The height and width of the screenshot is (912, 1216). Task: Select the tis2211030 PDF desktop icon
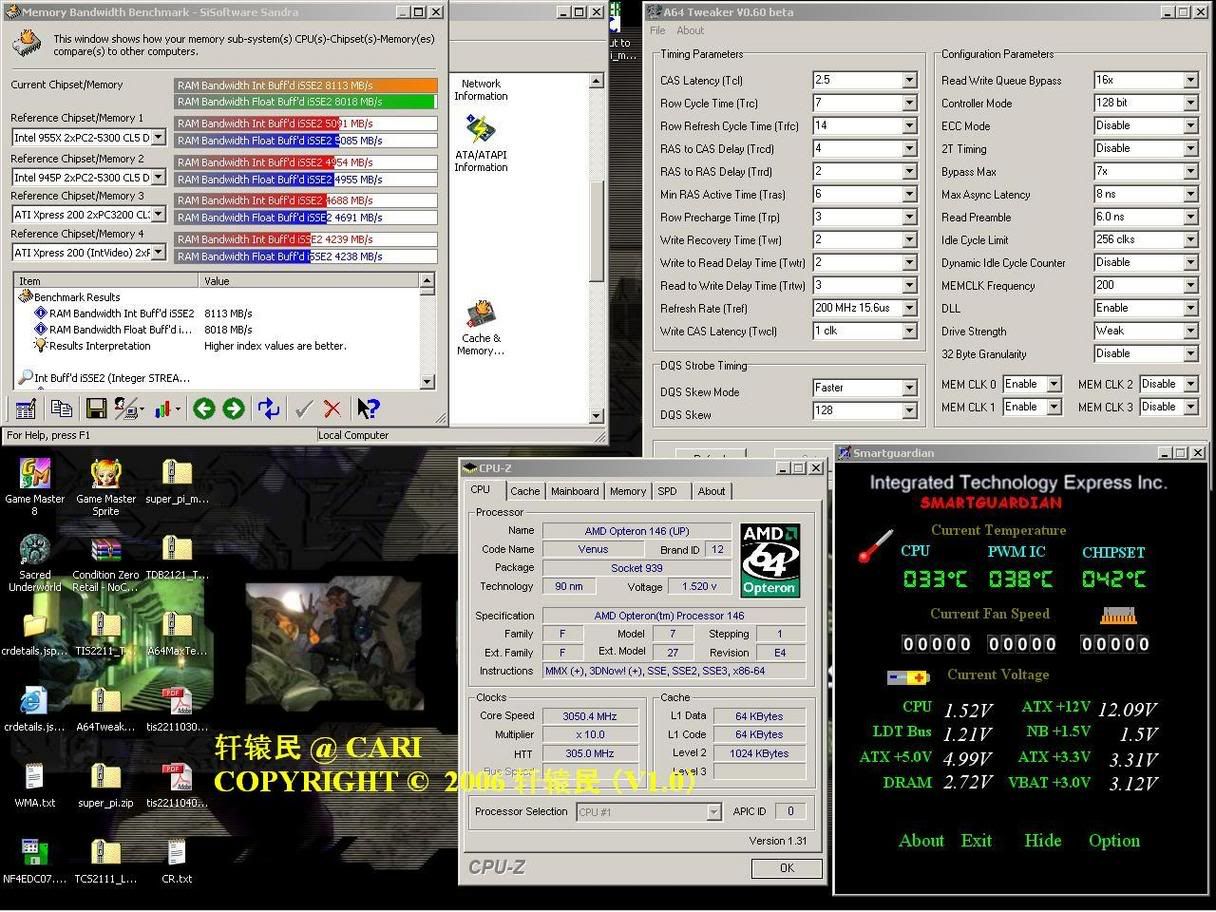[177, 710]
